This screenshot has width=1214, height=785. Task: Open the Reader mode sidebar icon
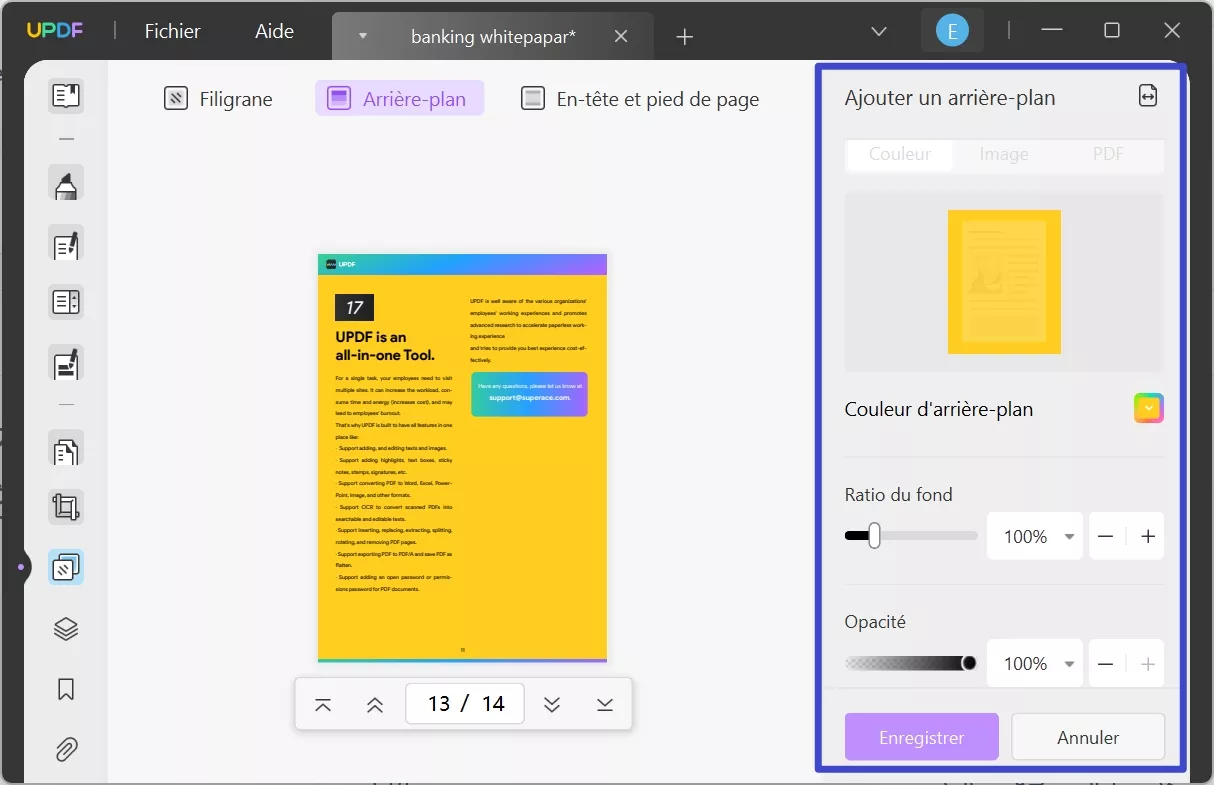[x=66, y=96]
